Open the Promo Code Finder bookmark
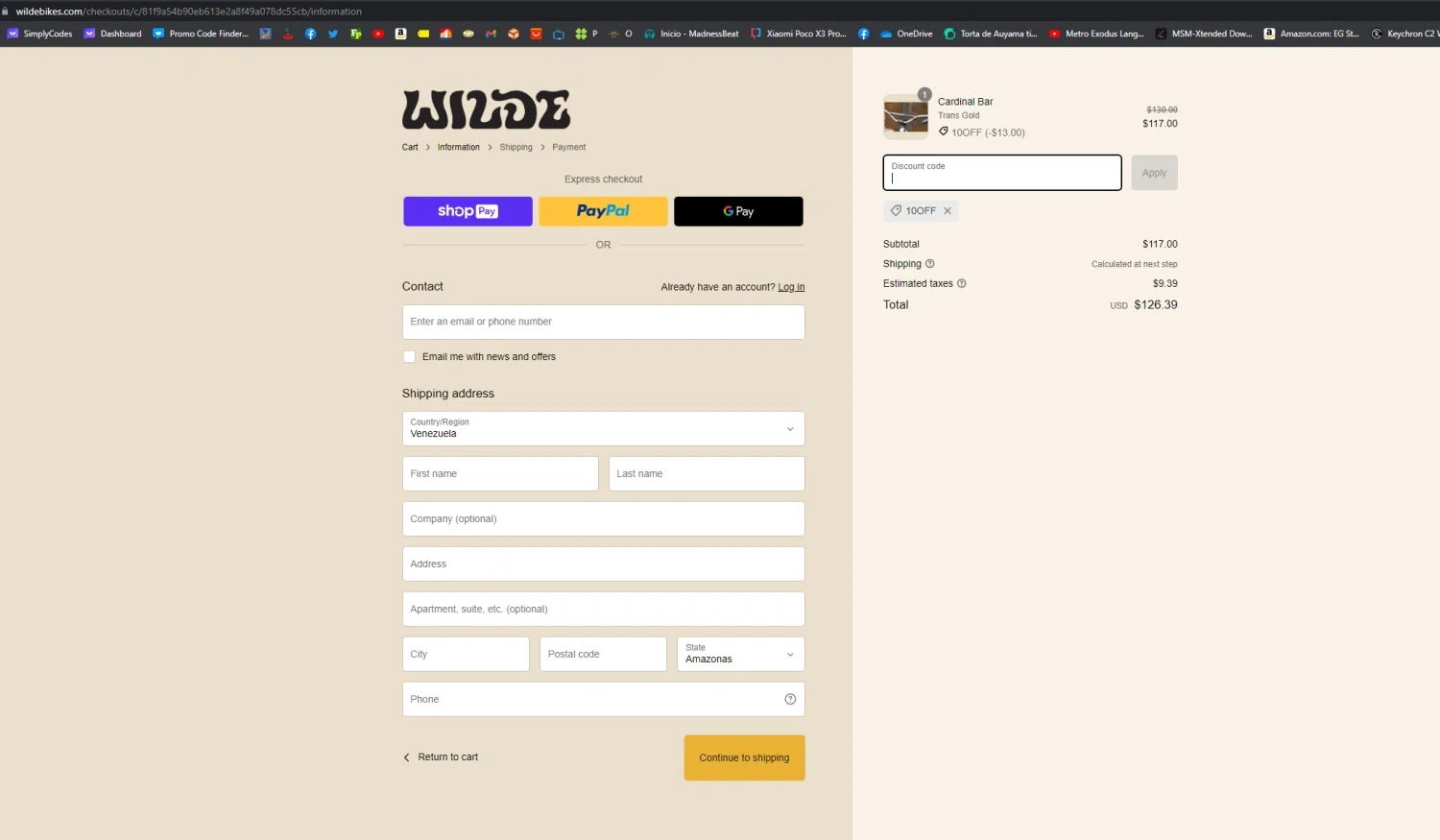The image size is (1440, 840). (201, 34)
